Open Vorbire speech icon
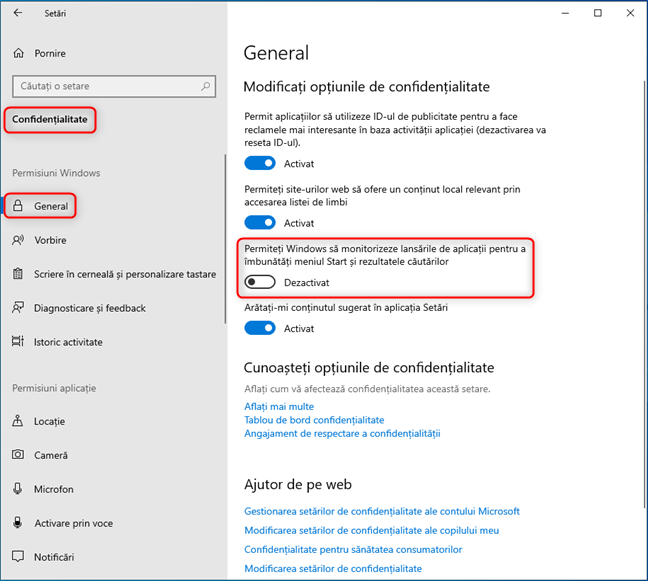The width and height of the screenshot is (648, 581). [x=18, y=240]
